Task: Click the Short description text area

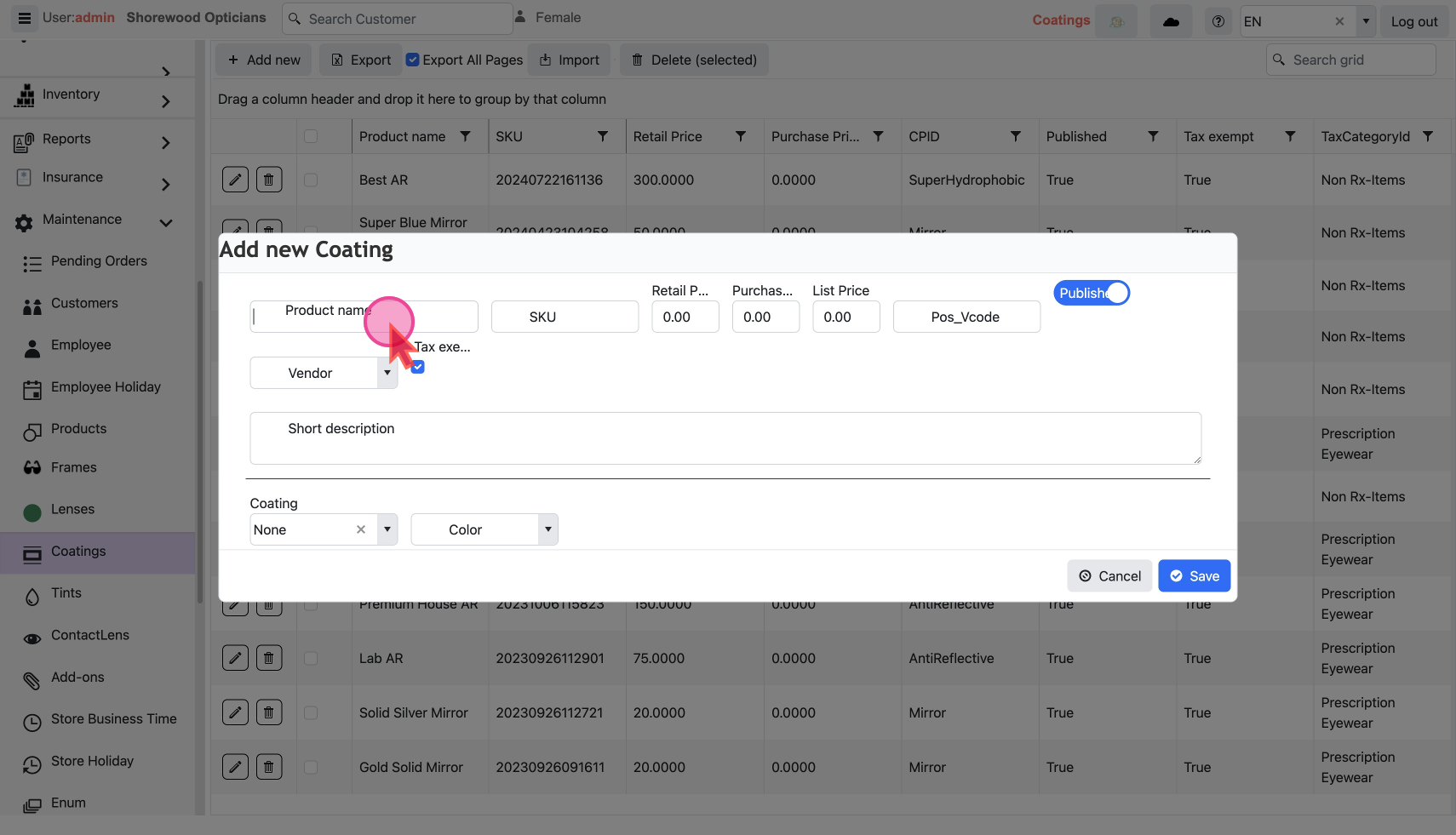Action: [725, 438]
